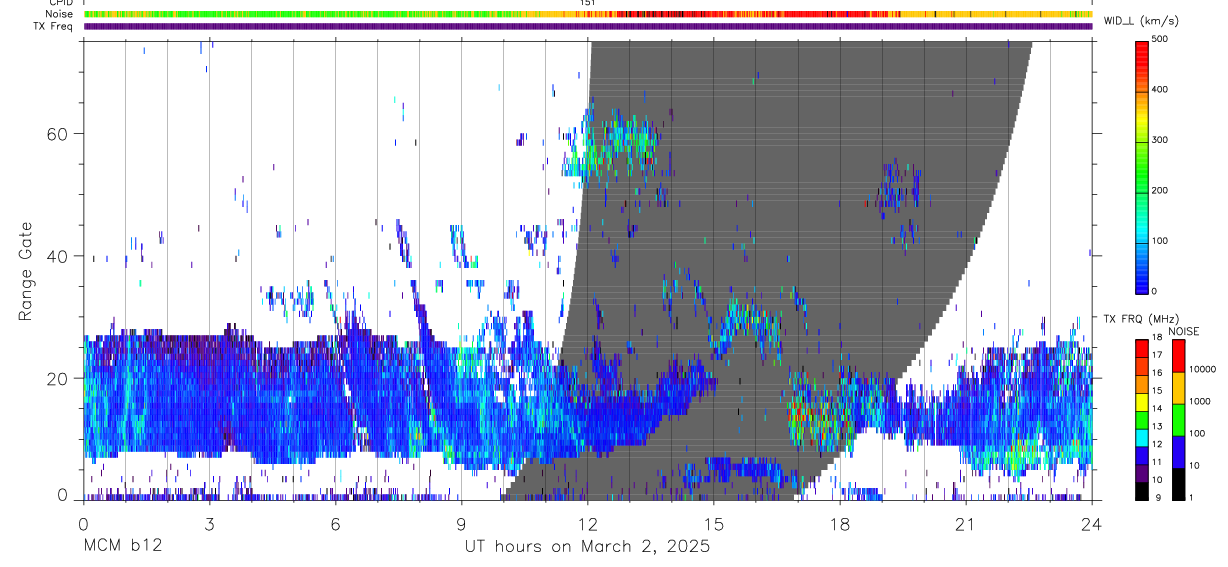Select the 14 MHz label in TX FRQ legend

pyautogui.click(x=1157, y=409)
